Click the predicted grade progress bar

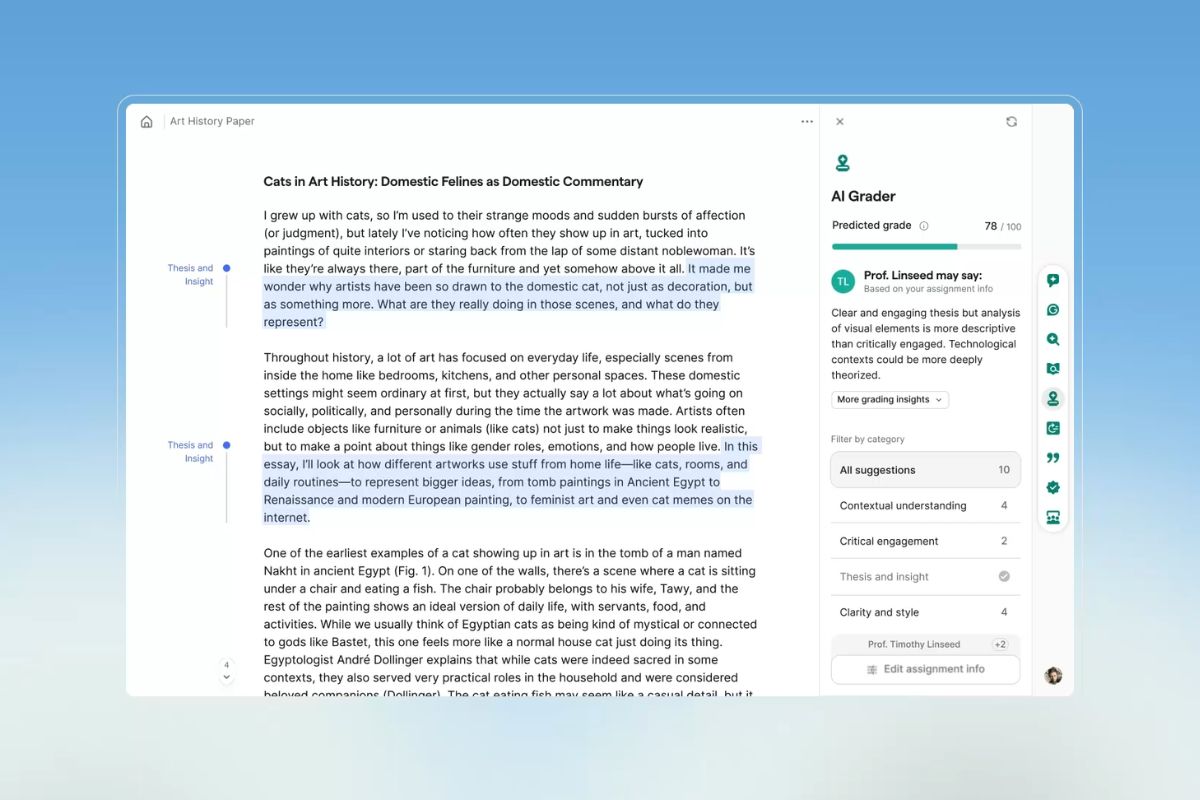(x=925, y=246)
